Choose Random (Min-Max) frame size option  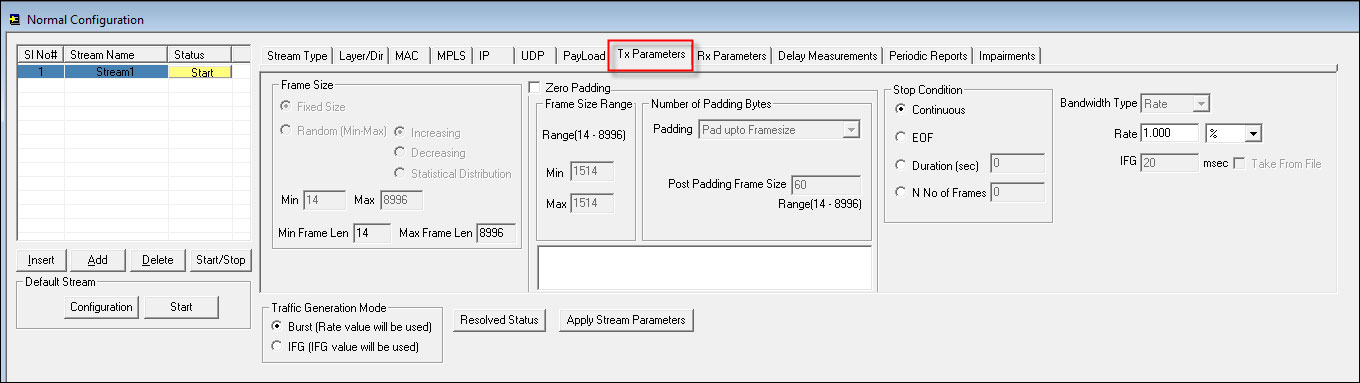[287, 131]
